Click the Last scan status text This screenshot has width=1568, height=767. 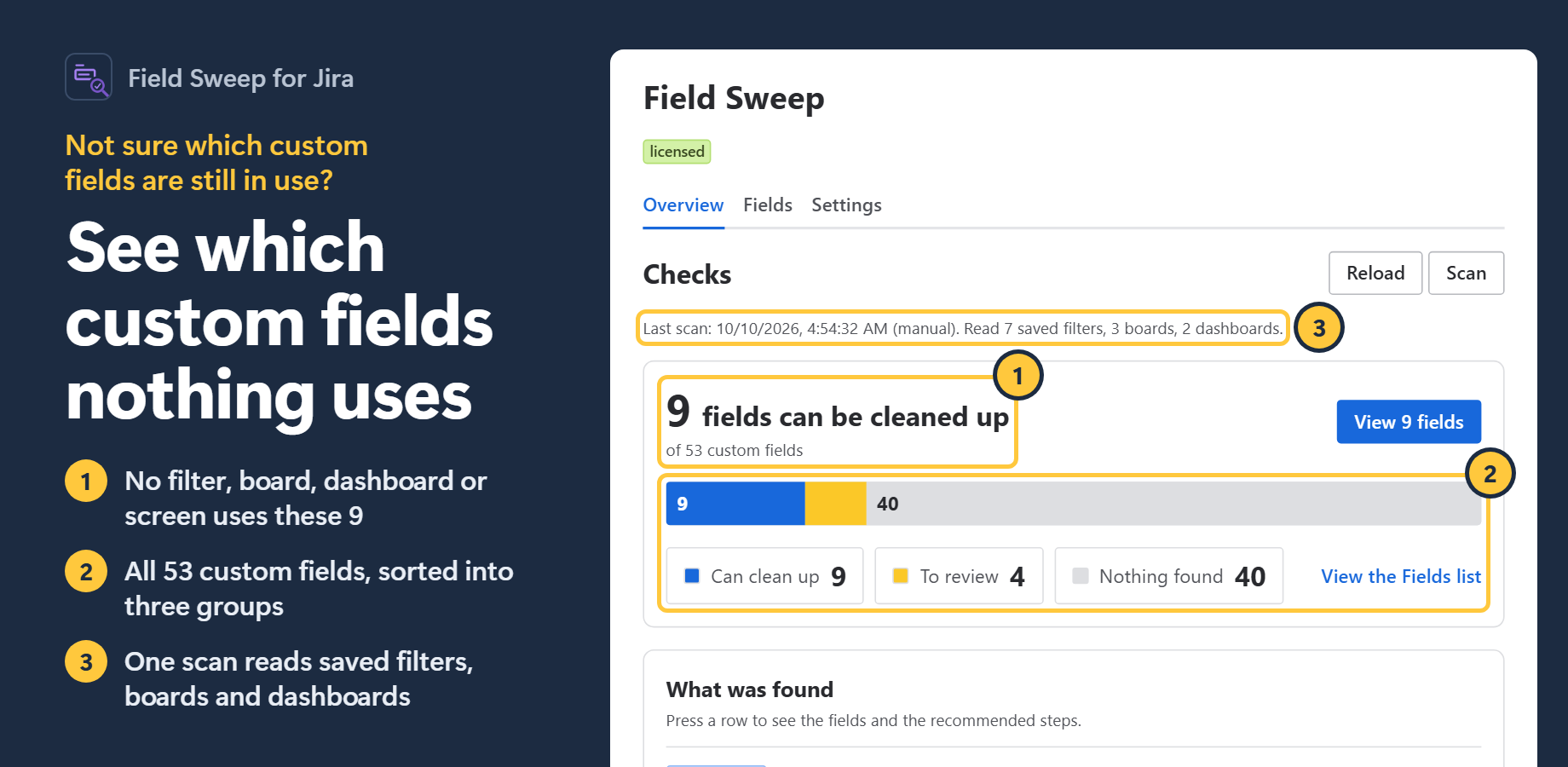[963, 328]
